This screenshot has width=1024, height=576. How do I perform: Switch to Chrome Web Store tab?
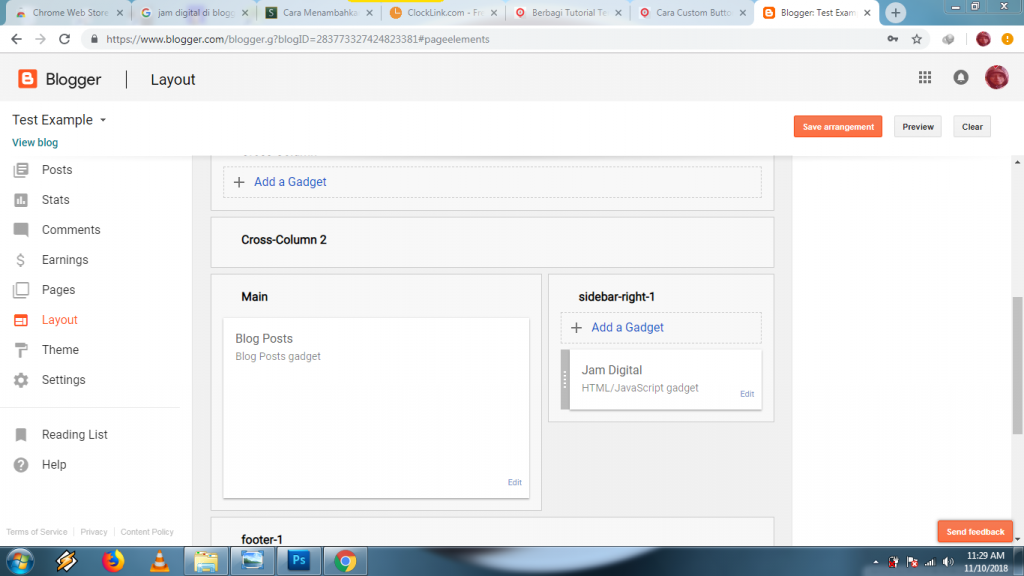69,13
